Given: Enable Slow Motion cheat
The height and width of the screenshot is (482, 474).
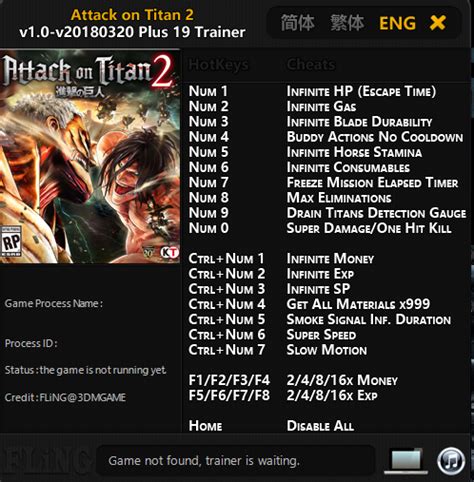Looking at the screenshot, I should tap(327, 350).
